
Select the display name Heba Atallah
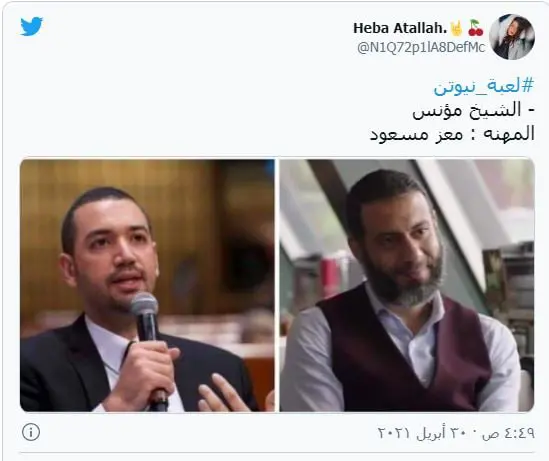pos(400,28)
